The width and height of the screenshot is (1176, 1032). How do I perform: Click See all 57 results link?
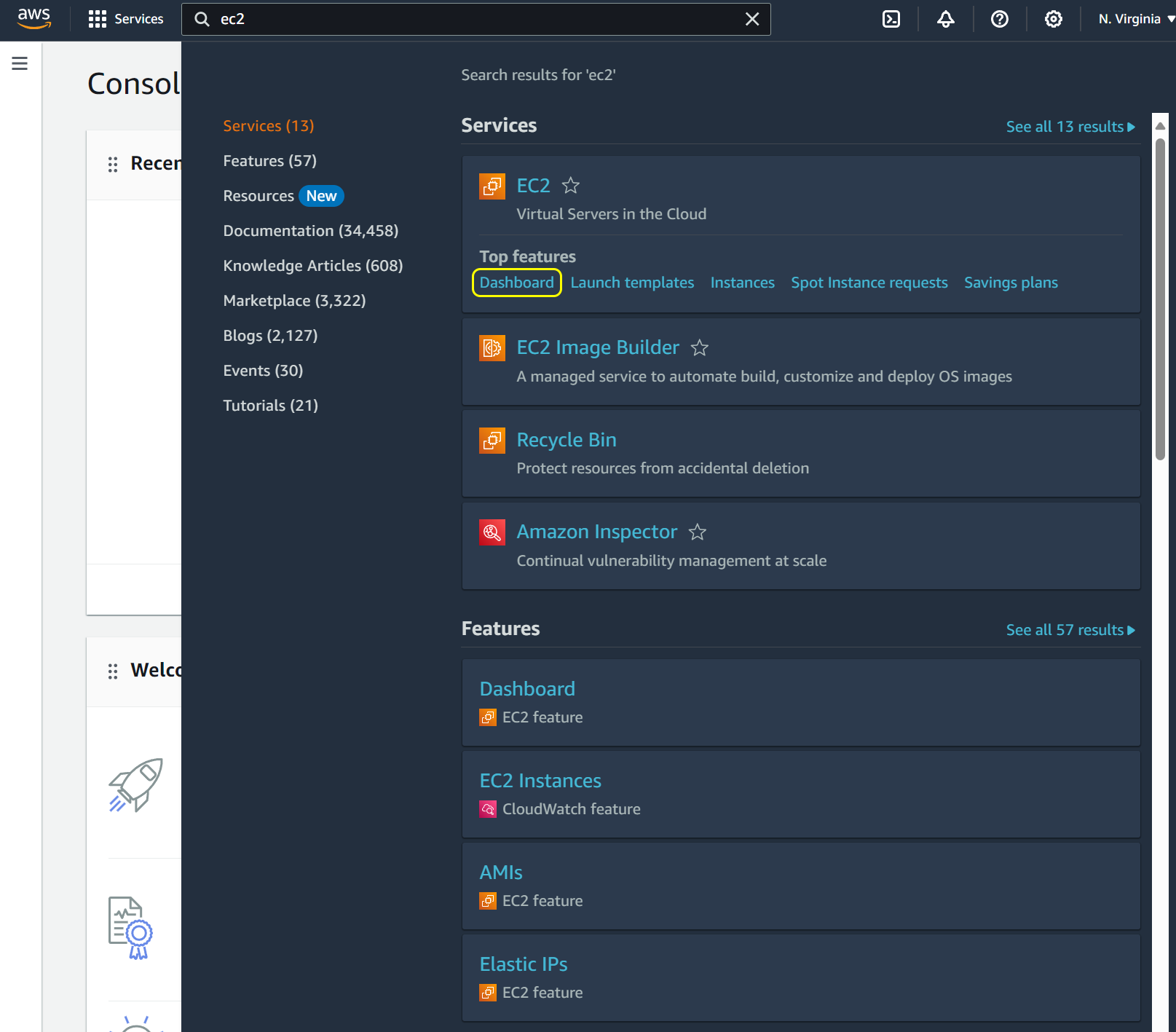1070,630
